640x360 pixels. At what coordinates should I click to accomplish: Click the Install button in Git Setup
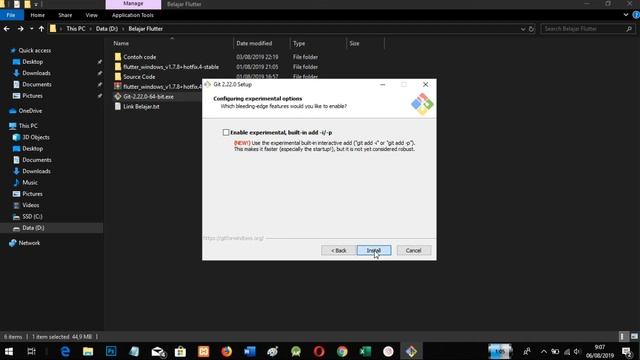374,250
